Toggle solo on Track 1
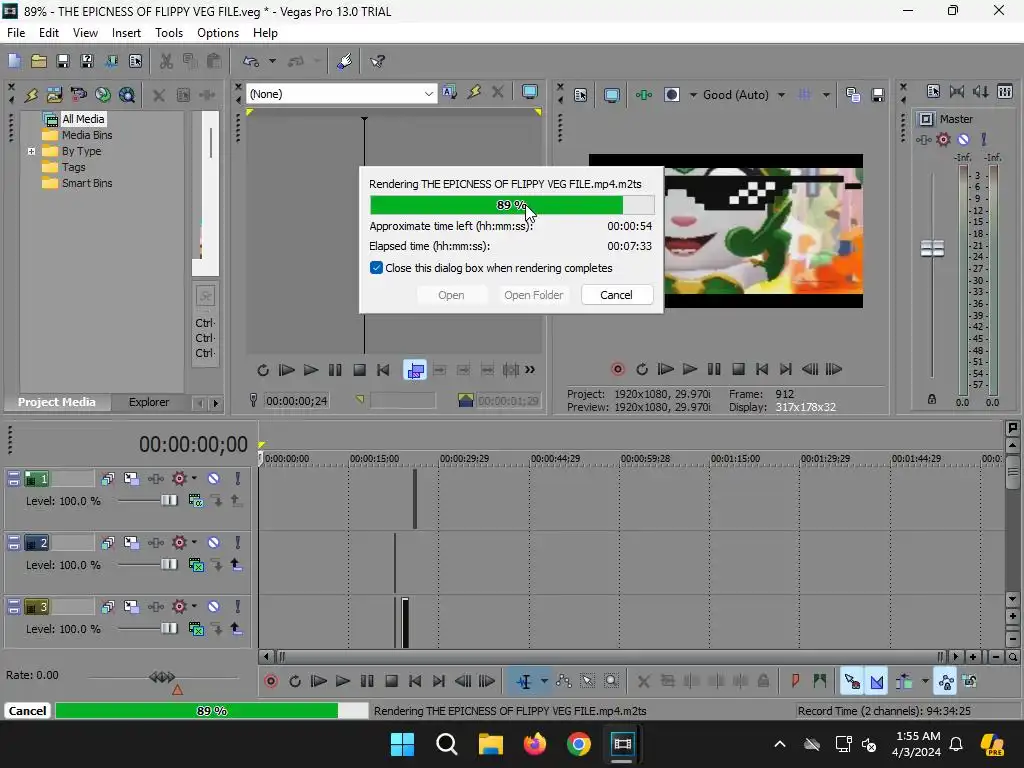The width and height of the screenshot is (1024, 768). coord(238,479)
